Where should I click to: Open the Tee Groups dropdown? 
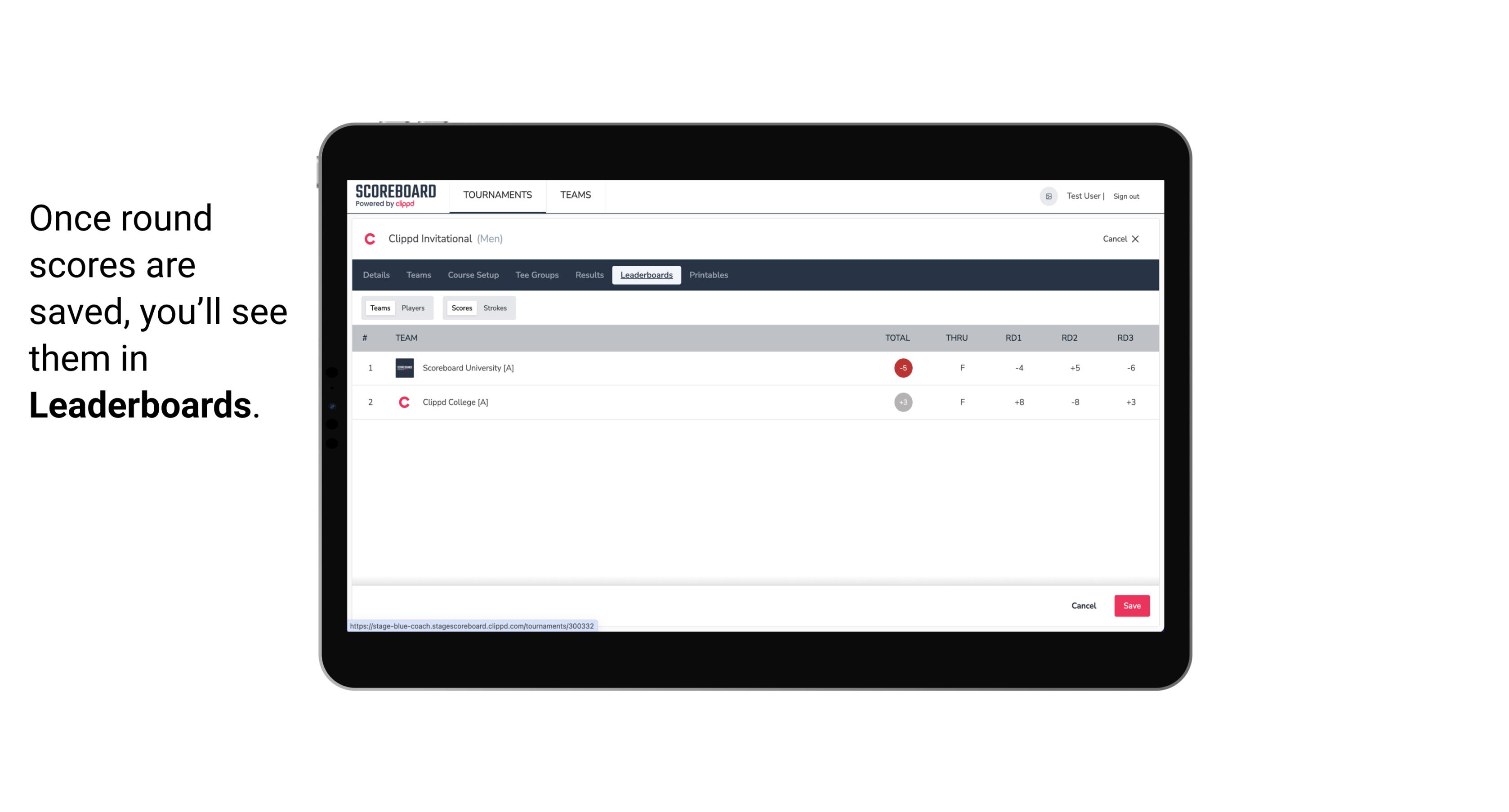pyautogui.click(x=536, y=275)
